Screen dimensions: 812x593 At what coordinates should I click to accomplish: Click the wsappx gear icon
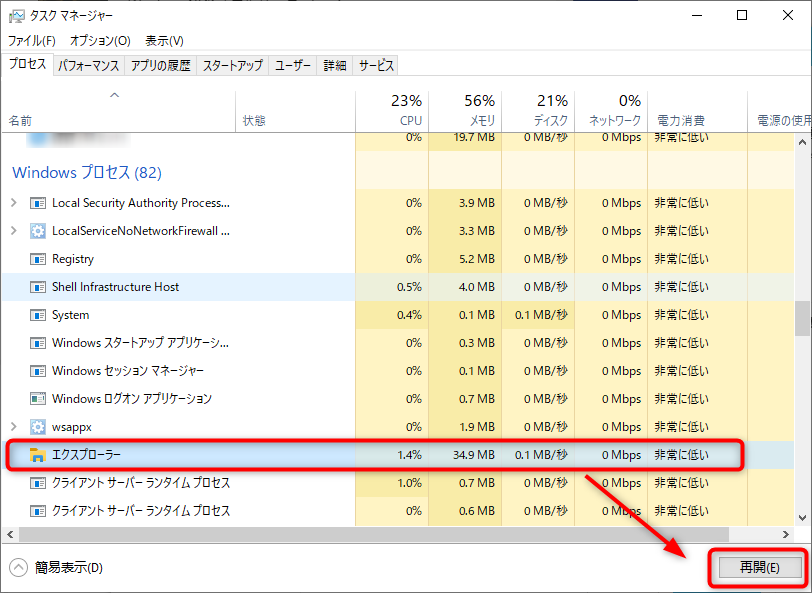point(38,427)
